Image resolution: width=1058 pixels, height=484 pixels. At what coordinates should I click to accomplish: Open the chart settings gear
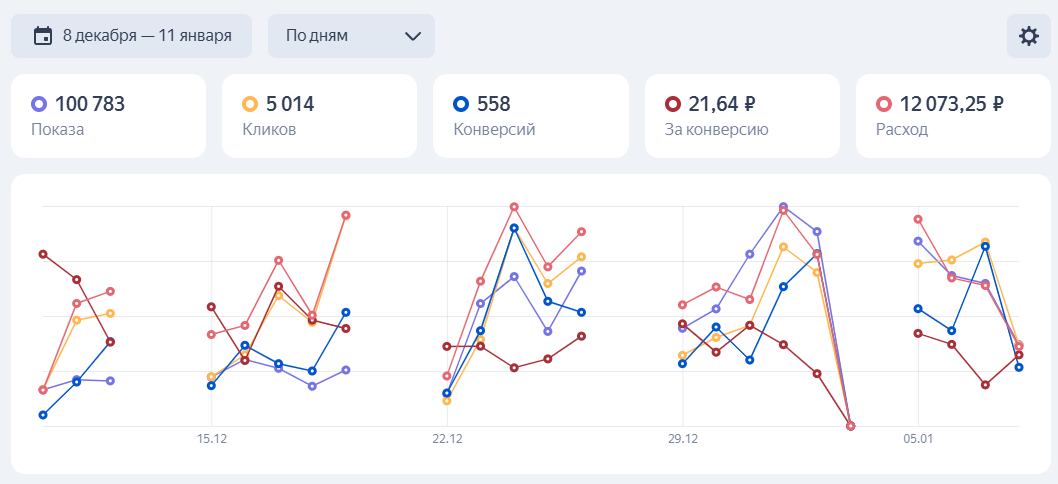(1028, 36)
